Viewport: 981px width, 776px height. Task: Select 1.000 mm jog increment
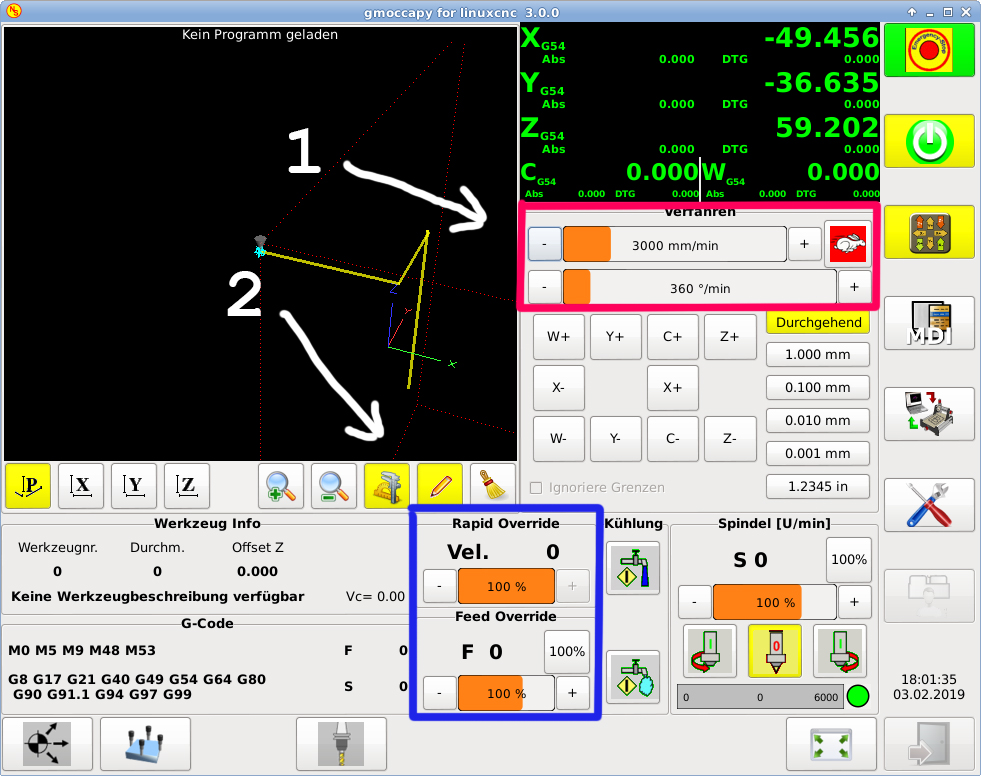818,355
